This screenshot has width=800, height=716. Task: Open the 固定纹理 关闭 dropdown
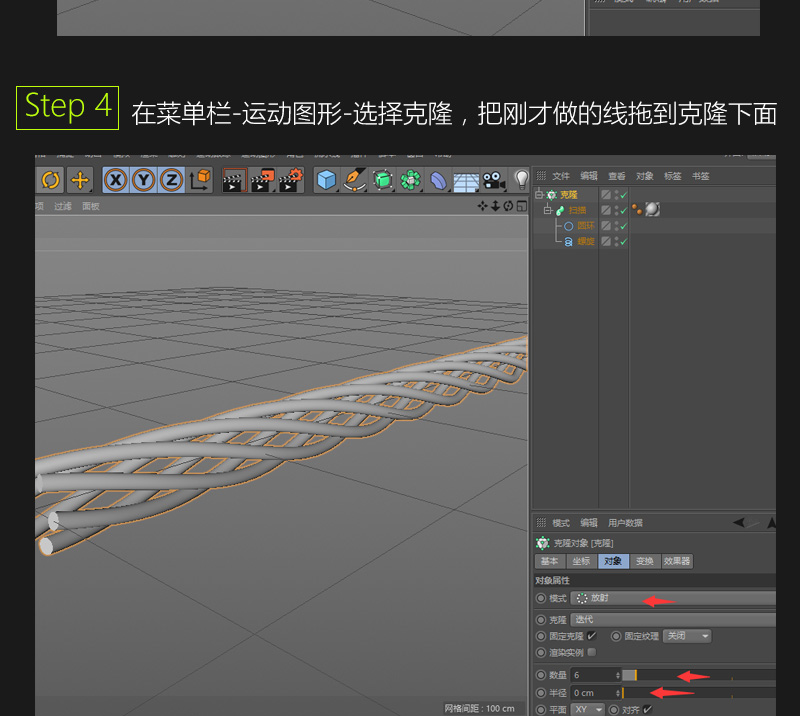(x=687, y=636)
